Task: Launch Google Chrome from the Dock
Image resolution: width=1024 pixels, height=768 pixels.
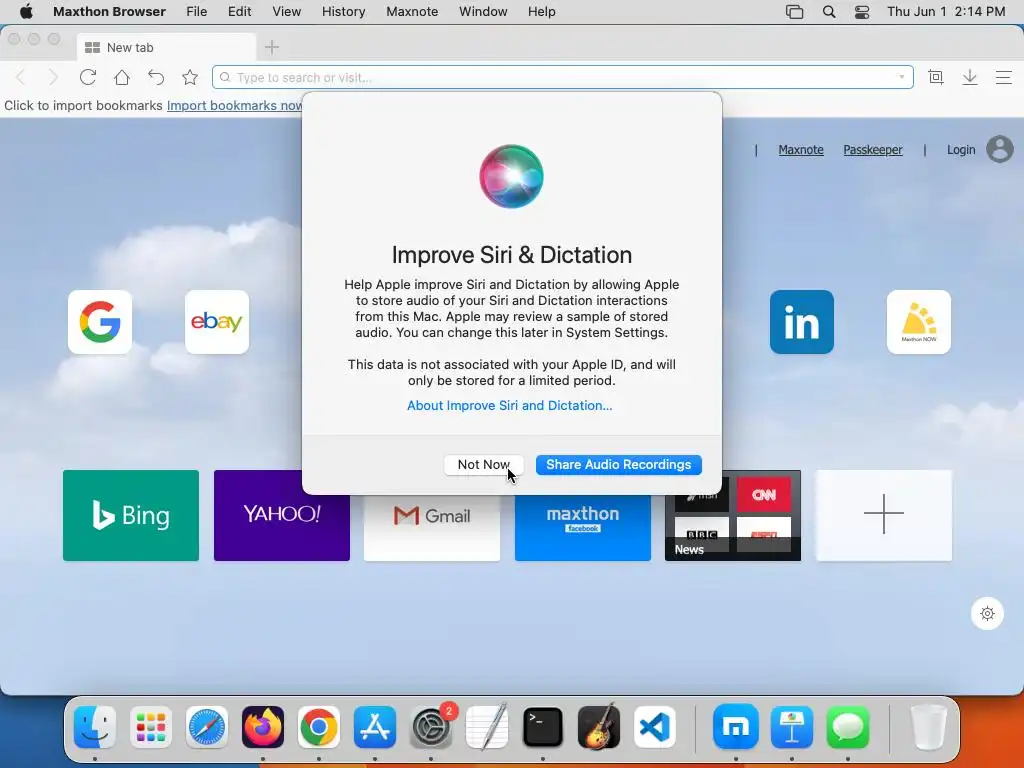Action: pyautogui.click(x=319, y=727)
